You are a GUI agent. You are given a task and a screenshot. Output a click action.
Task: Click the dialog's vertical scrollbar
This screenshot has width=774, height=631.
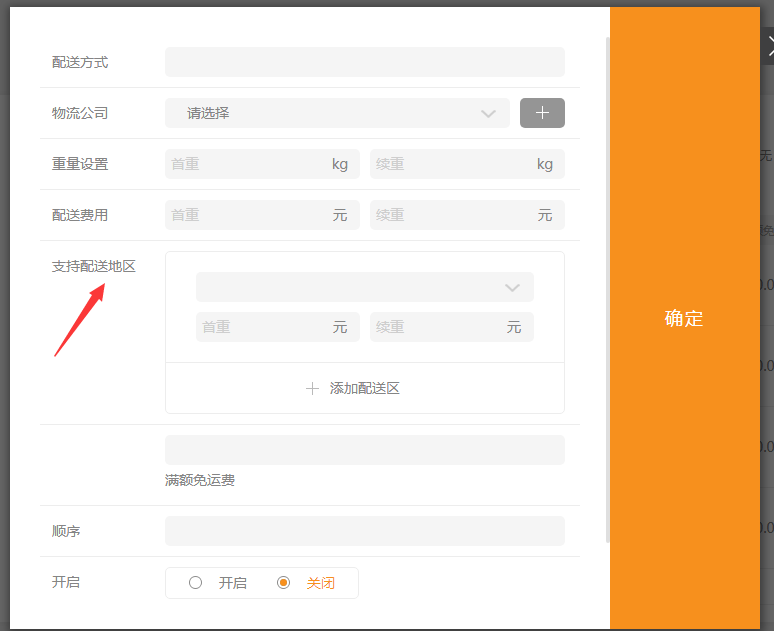coord(607,290)
